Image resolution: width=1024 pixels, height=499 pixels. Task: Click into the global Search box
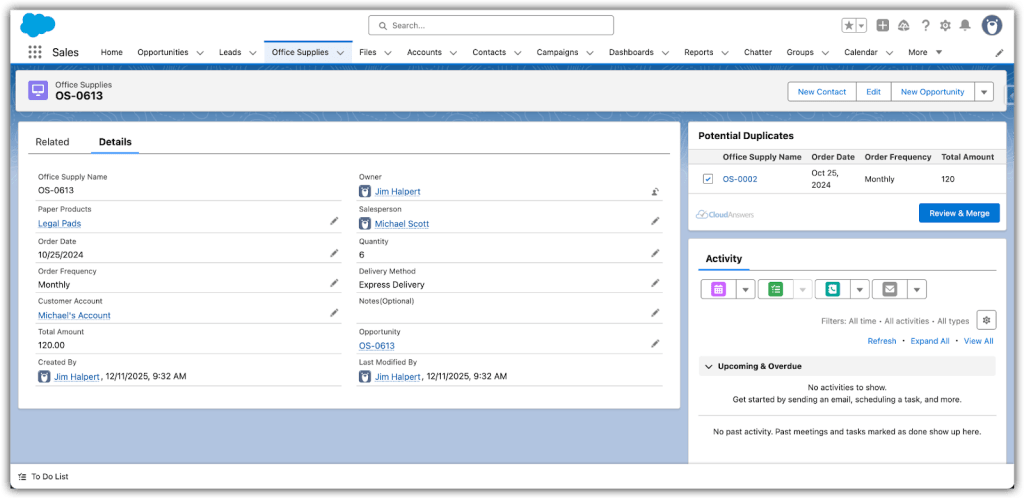point(490,25)
